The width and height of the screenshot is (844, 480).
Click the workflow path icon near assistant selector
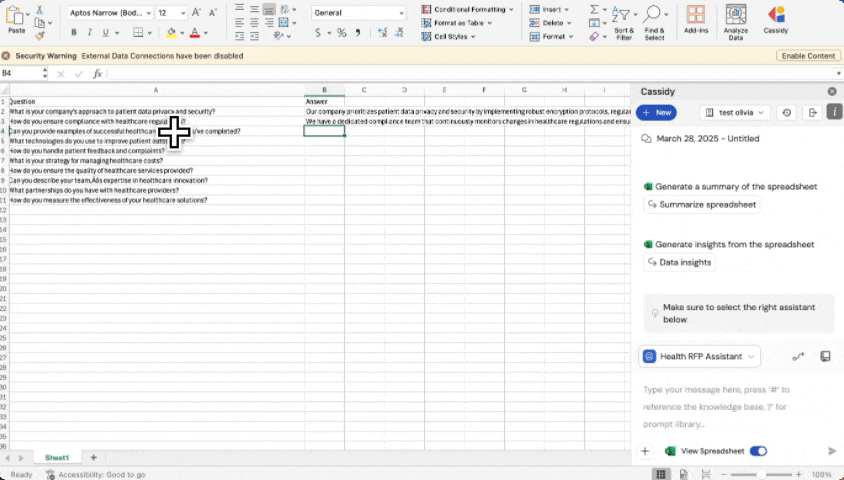798,356
